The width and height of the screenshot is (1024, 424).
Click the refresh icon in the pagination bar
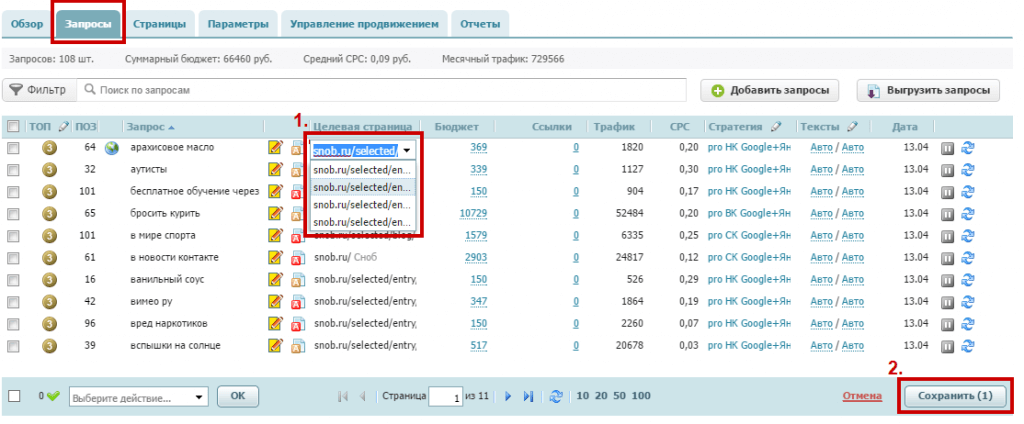tap(556, 396)
